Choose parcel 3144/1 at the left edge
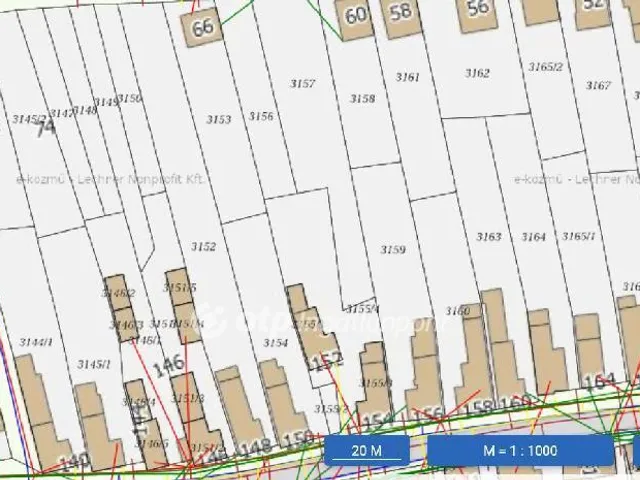This screenshot has height=480, width=640. [35, 342]
